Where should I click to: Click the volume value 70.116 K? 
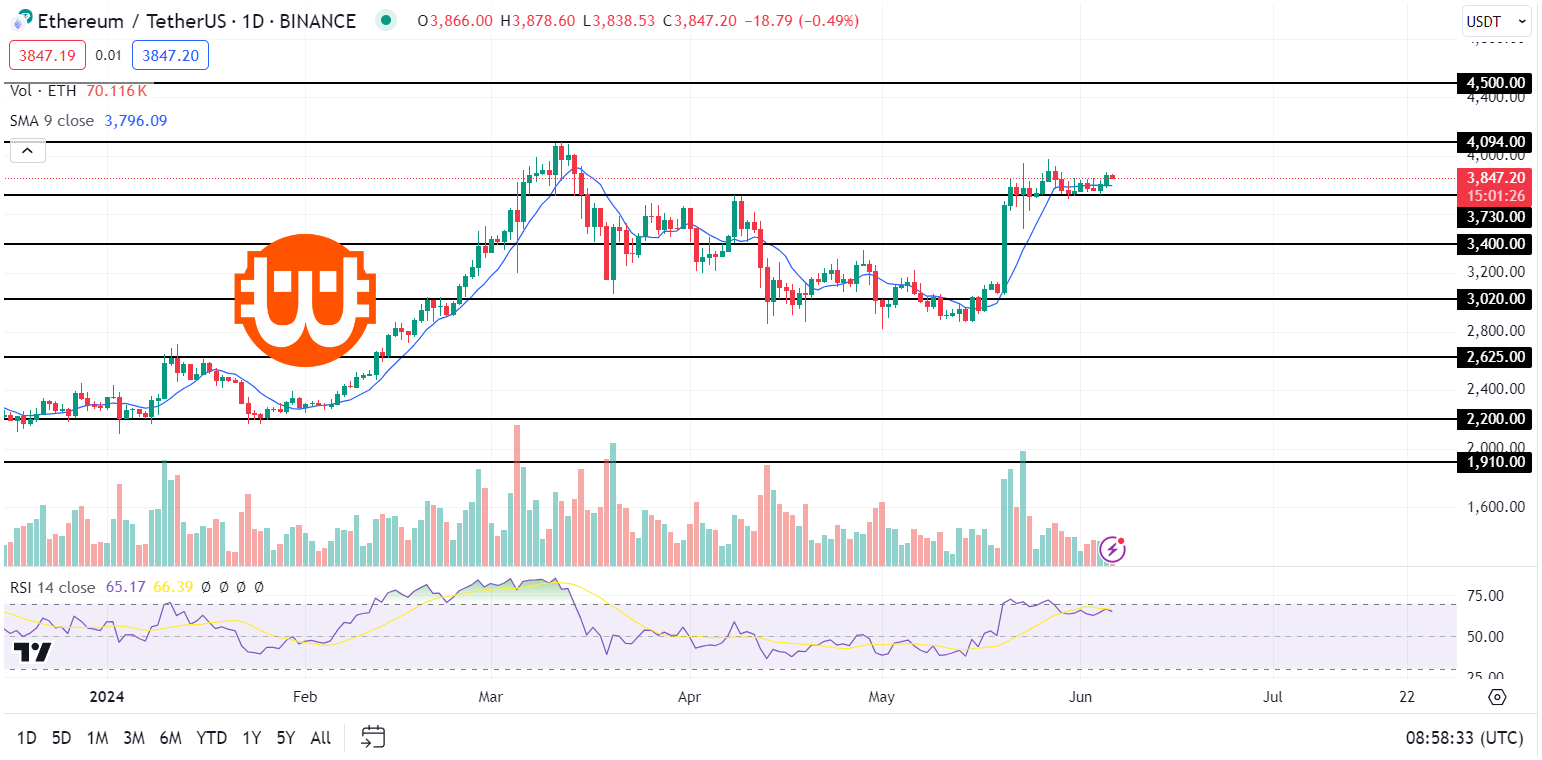pyautogui.click(x=117, y=91)
